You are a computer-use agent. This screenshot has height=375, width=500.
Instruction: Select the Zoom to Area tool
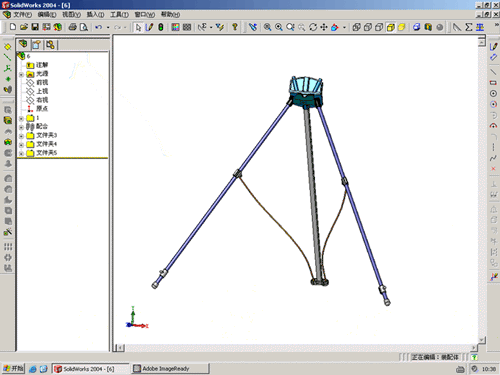coord(279,27)
